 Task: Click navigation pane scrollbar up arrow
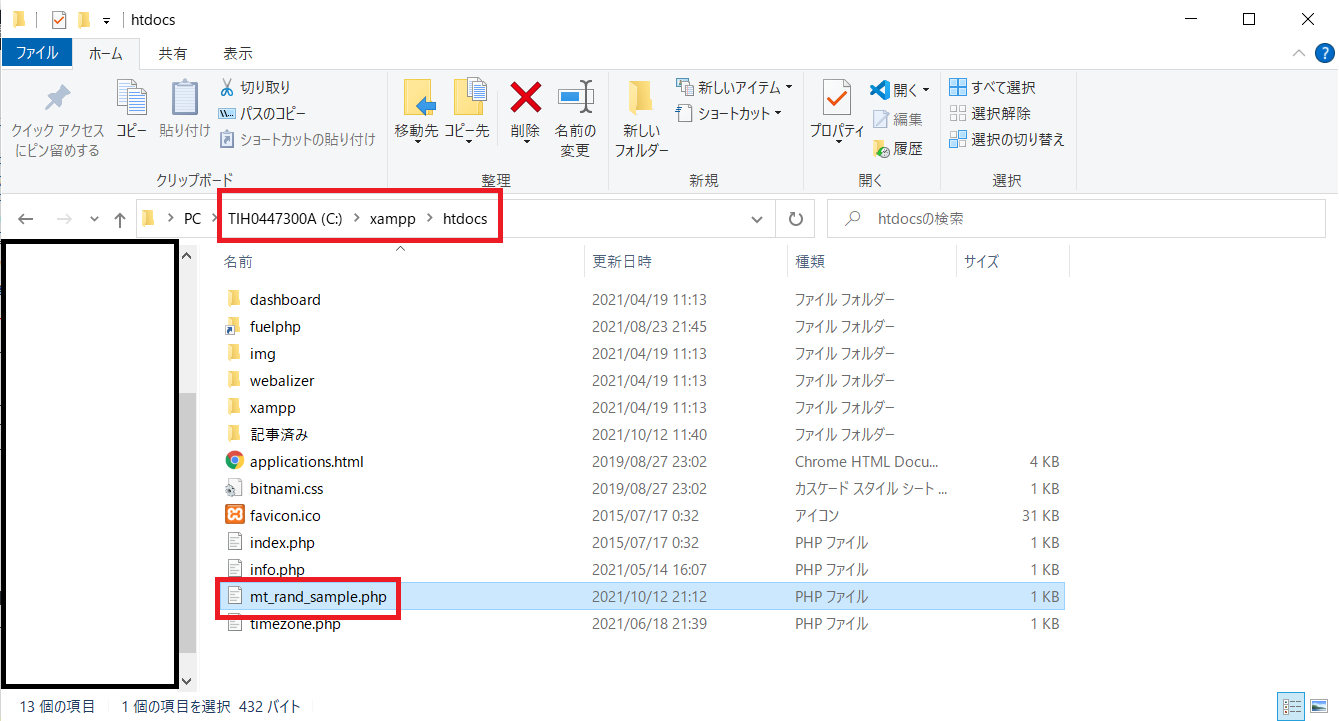click(188, 256)
